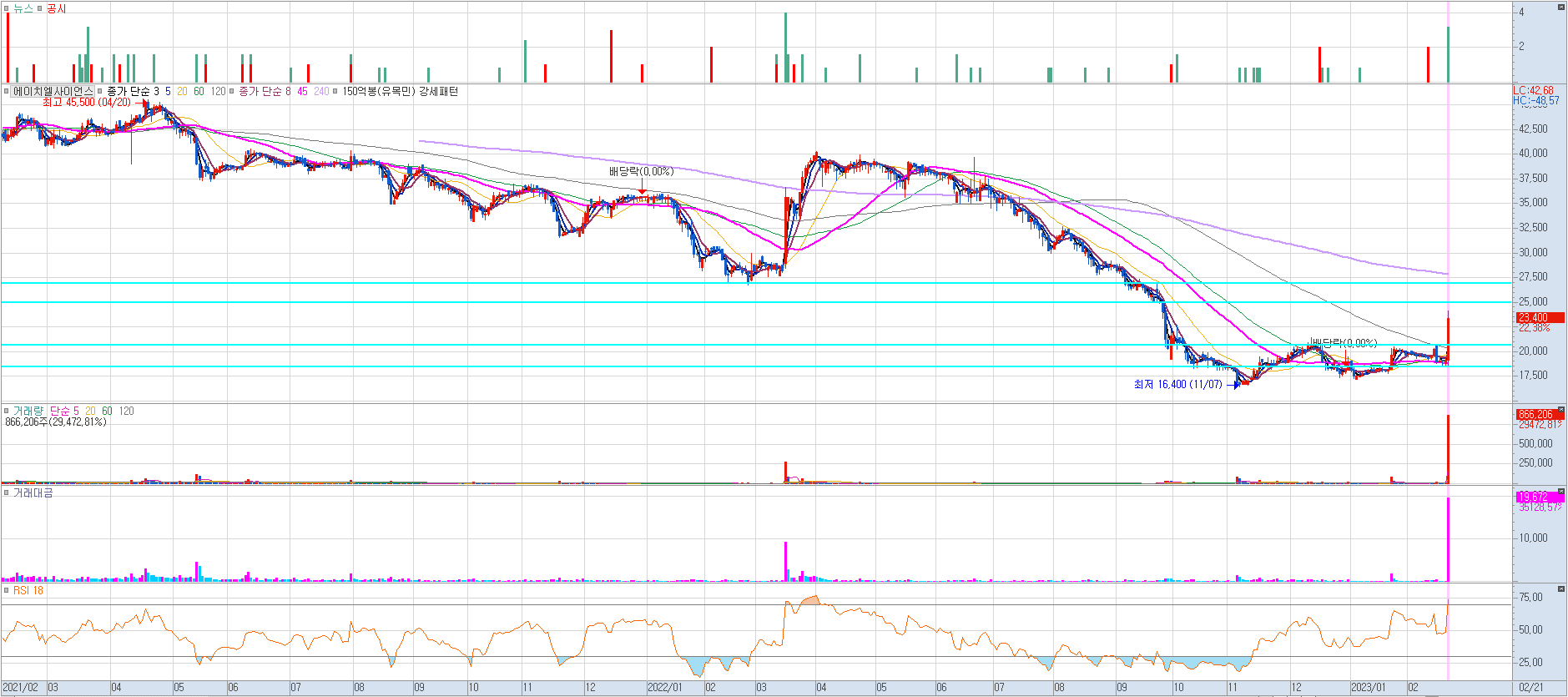Screen dimensions: 1568x697
Task: Click the red 23,400 current price tag
Action: click(x=1540, y=317)
